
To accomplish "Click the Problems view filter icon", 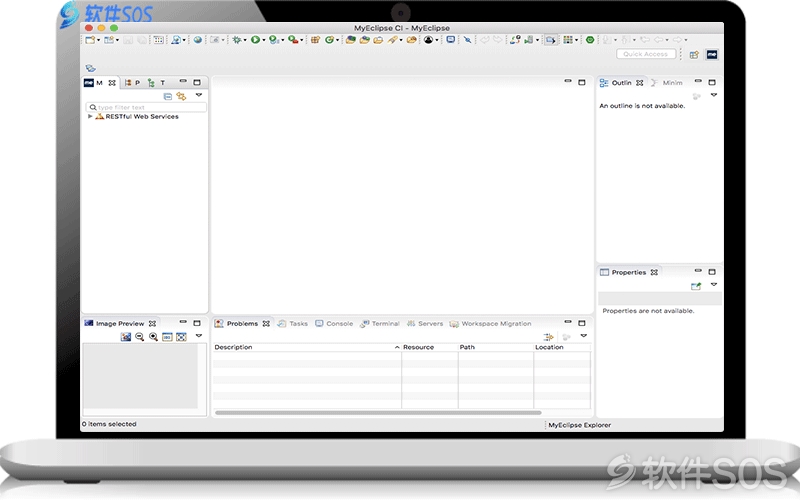I will pyautogui.click(x=549, y=337).
